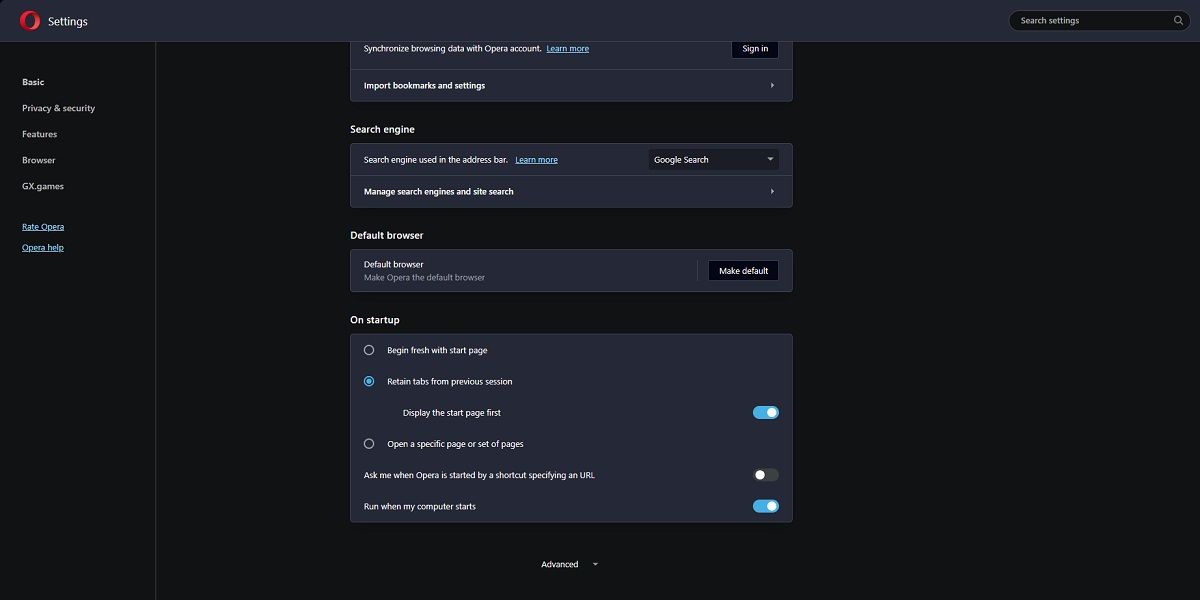Image resolution: width=1200 pixels, height=600 pixels.
Task: Click the search magnifier icon
Action: click(x=1178, y=20)
